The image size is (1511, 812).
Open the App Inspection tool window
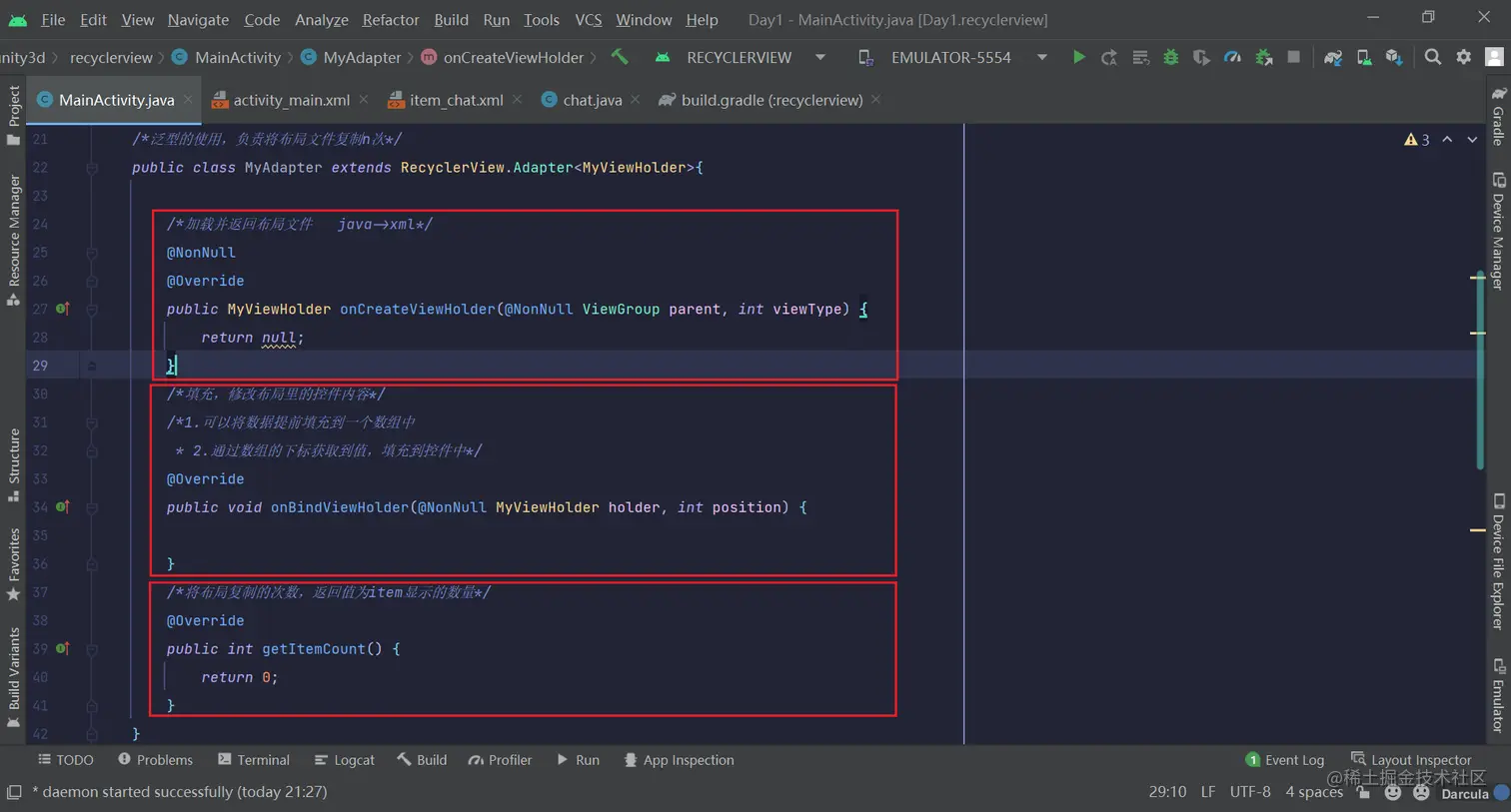click(x=679, y=760)
